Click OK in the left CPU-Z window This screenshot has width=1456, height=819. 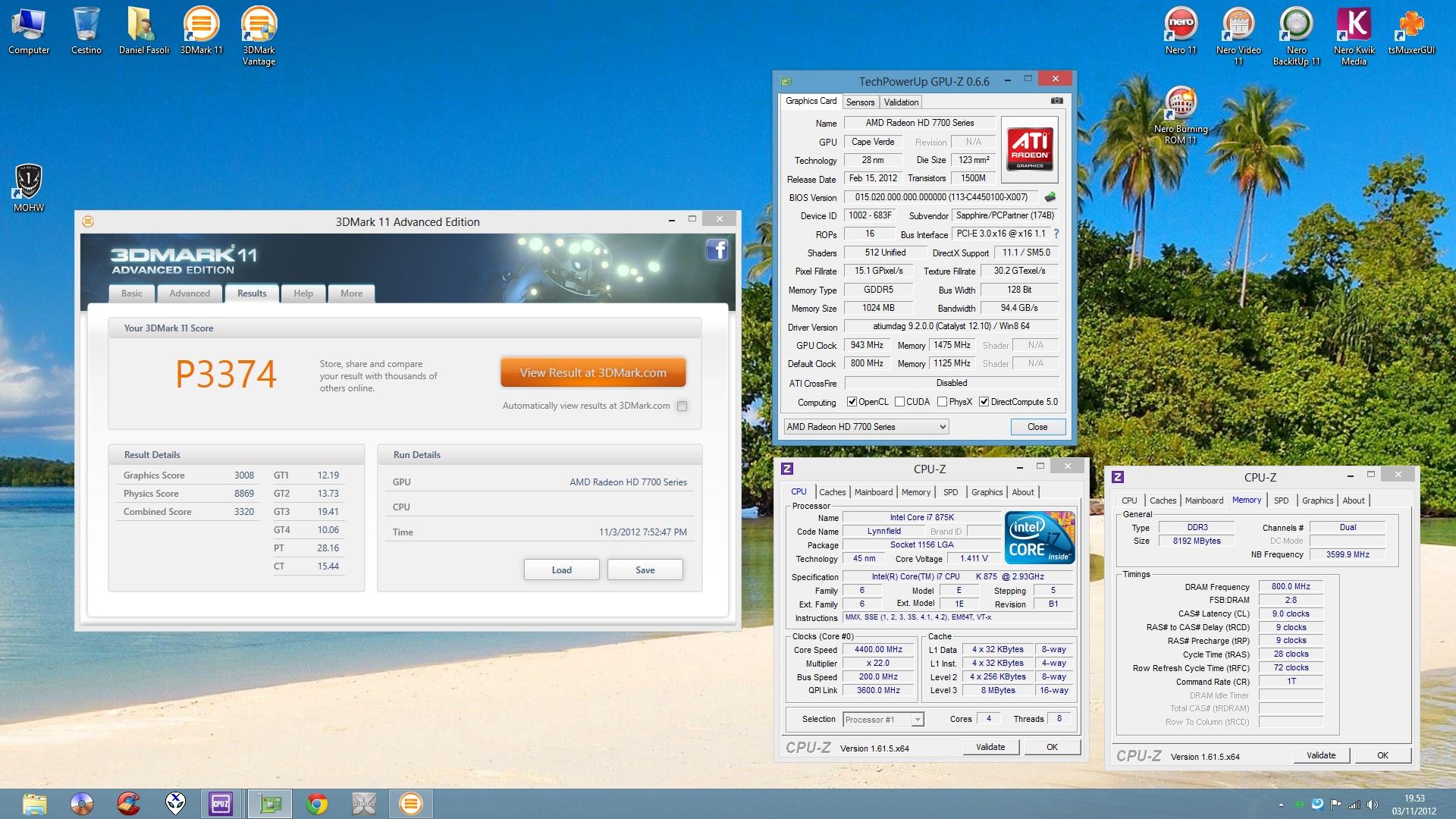[1052, 747]
